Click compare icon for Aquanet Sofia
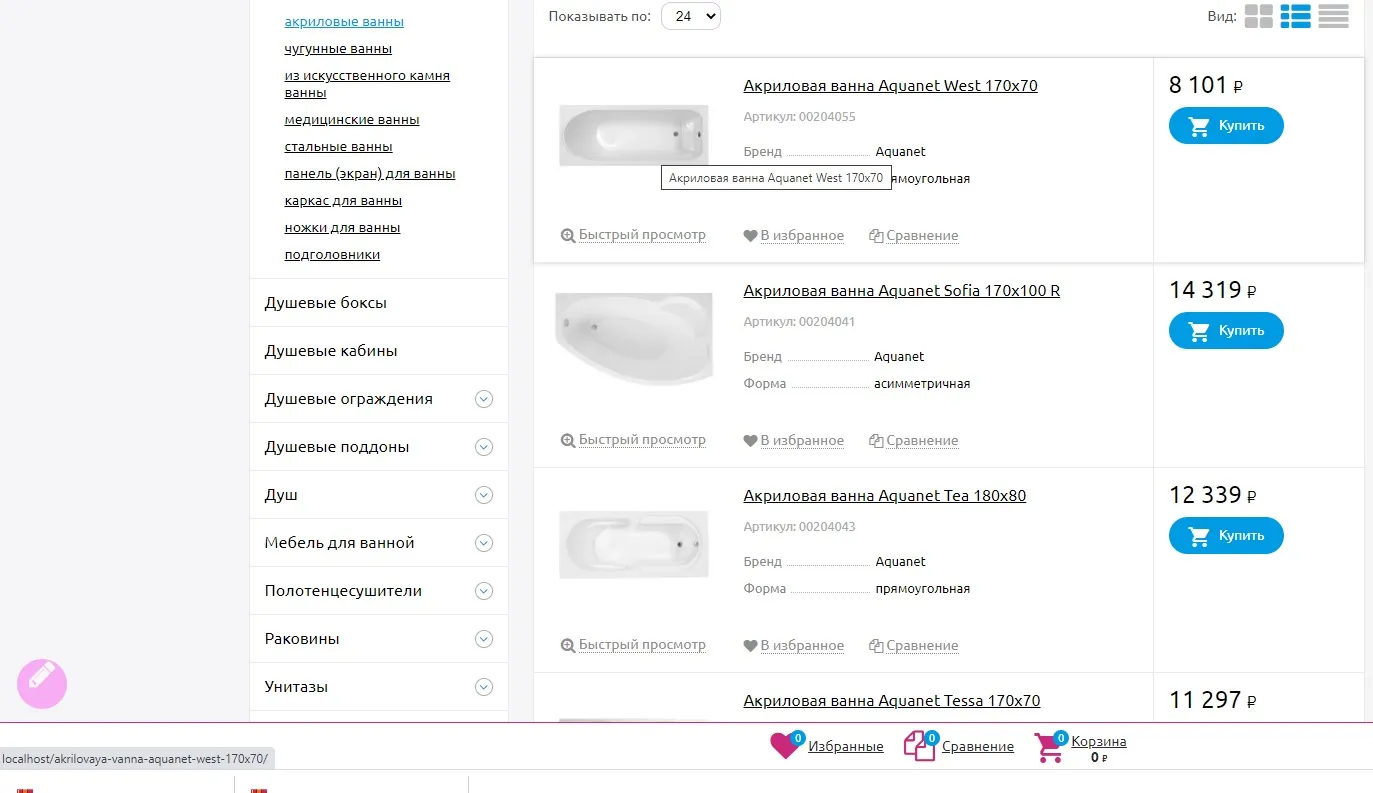Screen dimensions: 1373x793 (876, 441)
